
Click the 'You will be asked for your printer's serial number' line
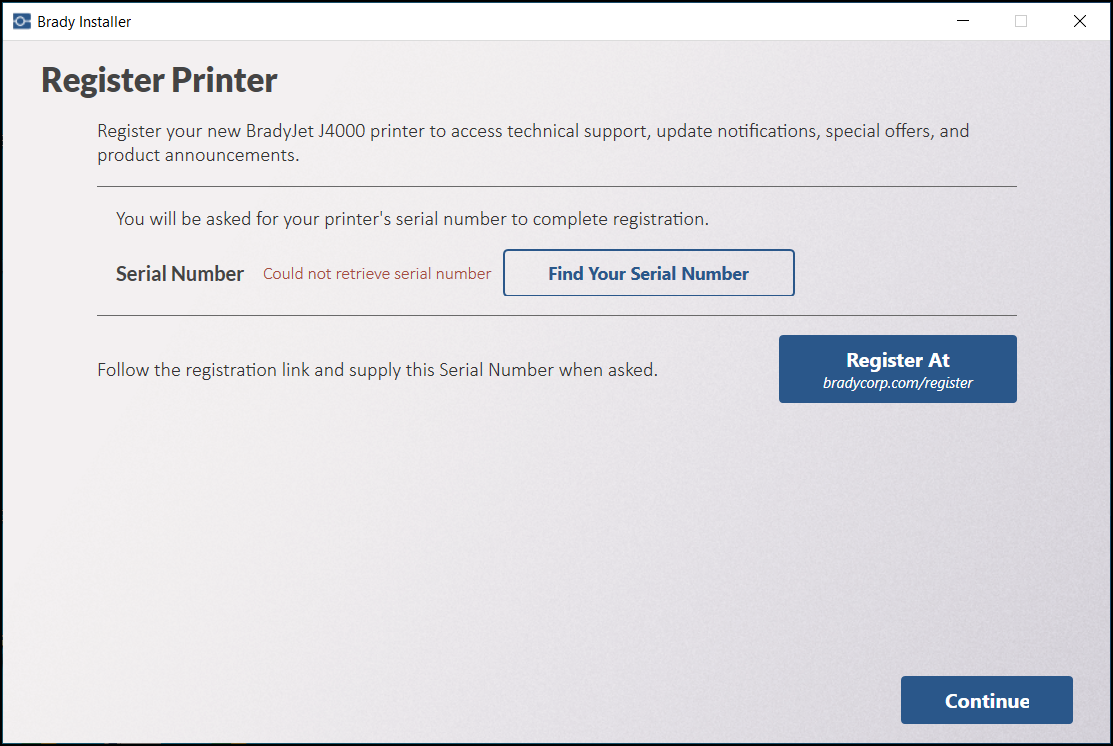(x=412, y=219)
